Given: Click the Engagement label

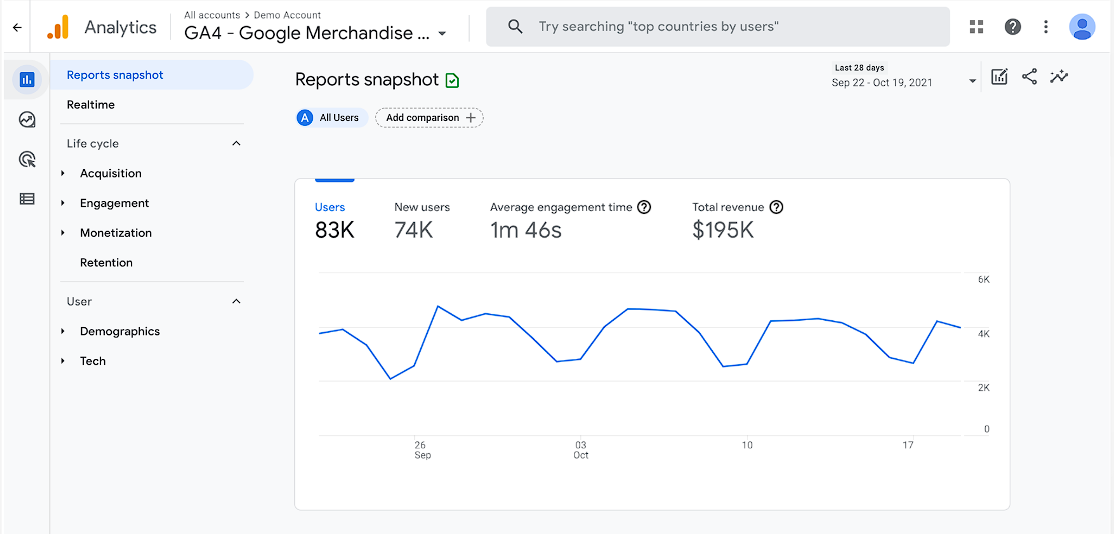Looking at the screenshot, I should [x=114, y=203].
